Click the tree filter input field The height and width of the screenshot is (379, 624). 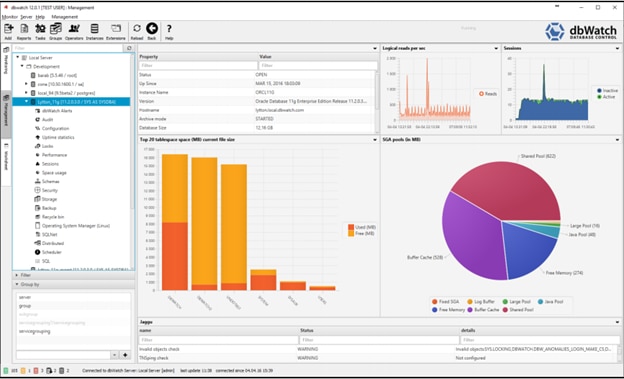[x=68, y=48]
